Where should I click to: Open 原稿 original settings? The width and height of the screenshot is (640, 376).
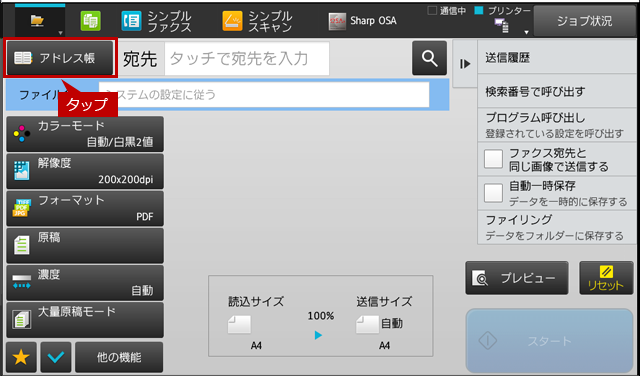(x=85, y=245)
